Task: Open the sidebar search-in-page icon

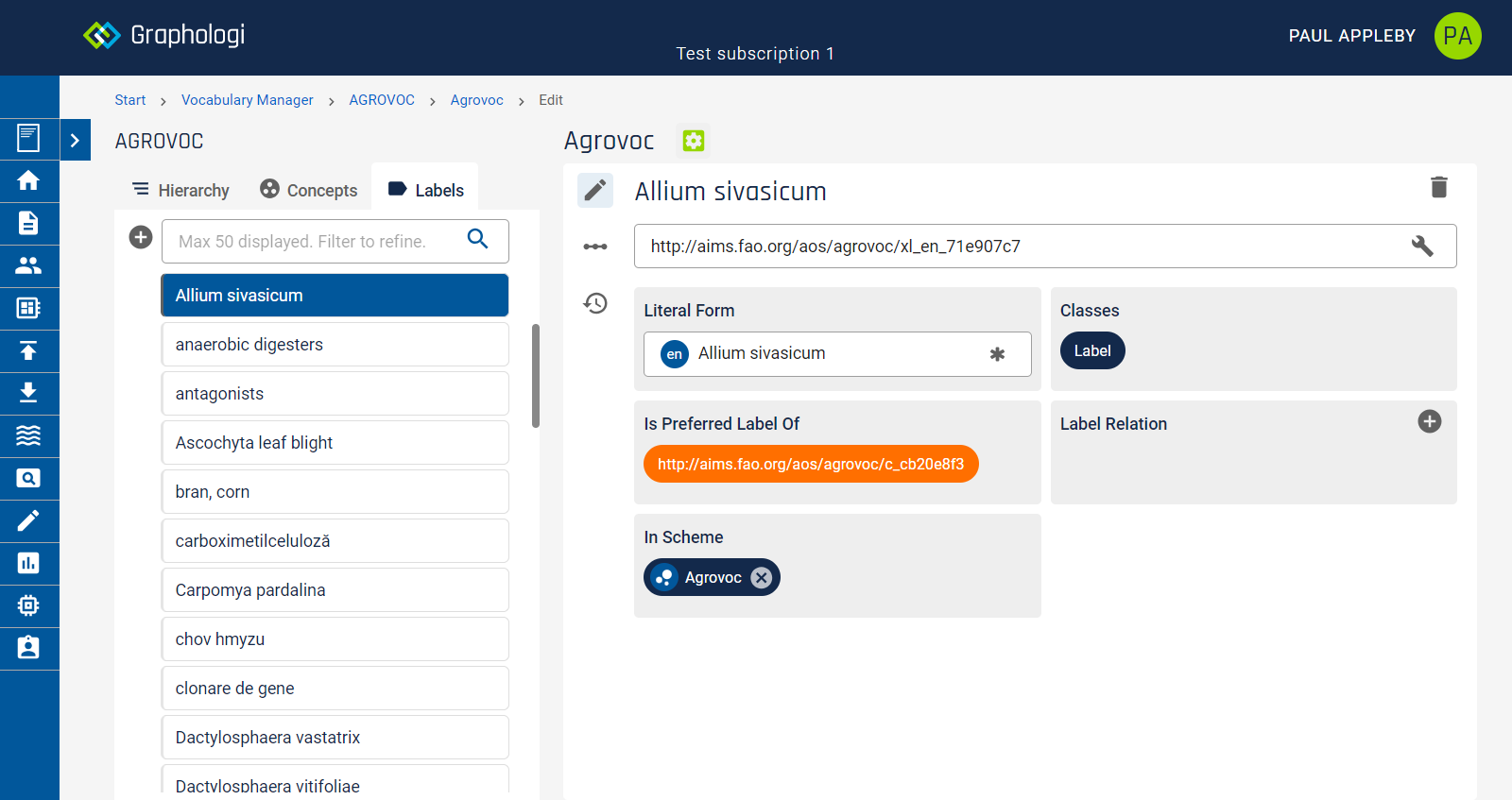Action: (28, 478)
